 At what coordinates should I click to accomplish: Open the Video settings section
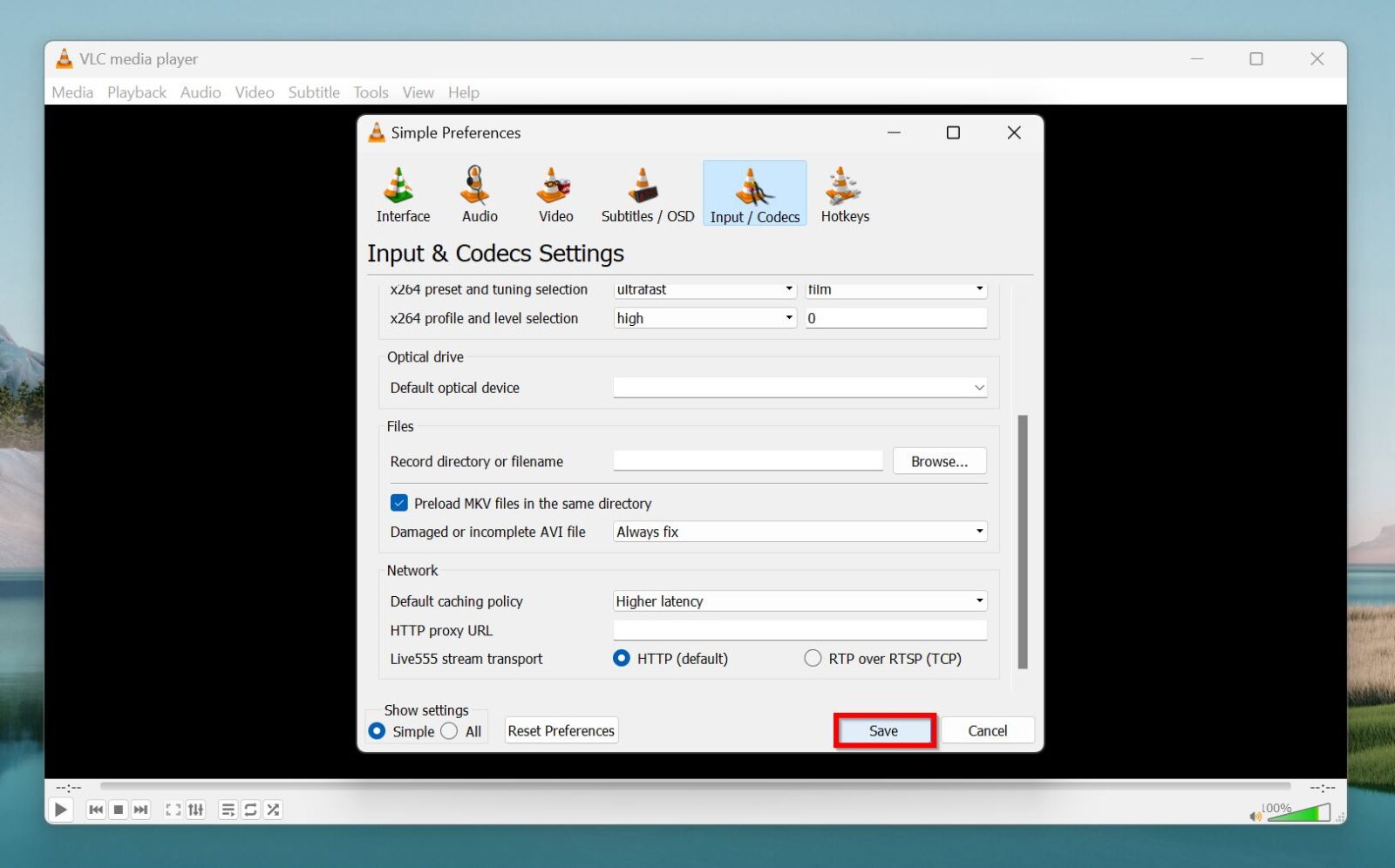(x=555, y=193)
